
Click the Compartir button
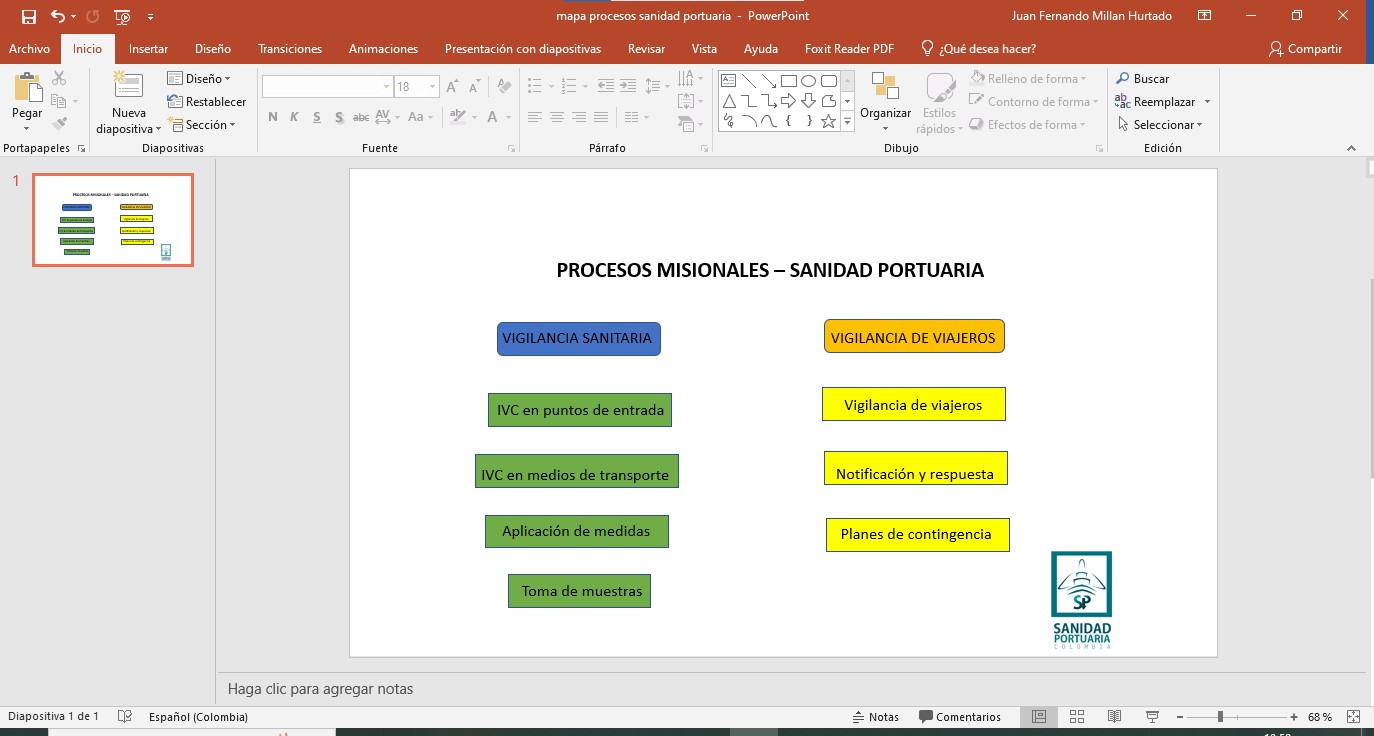click(1305, 49)
